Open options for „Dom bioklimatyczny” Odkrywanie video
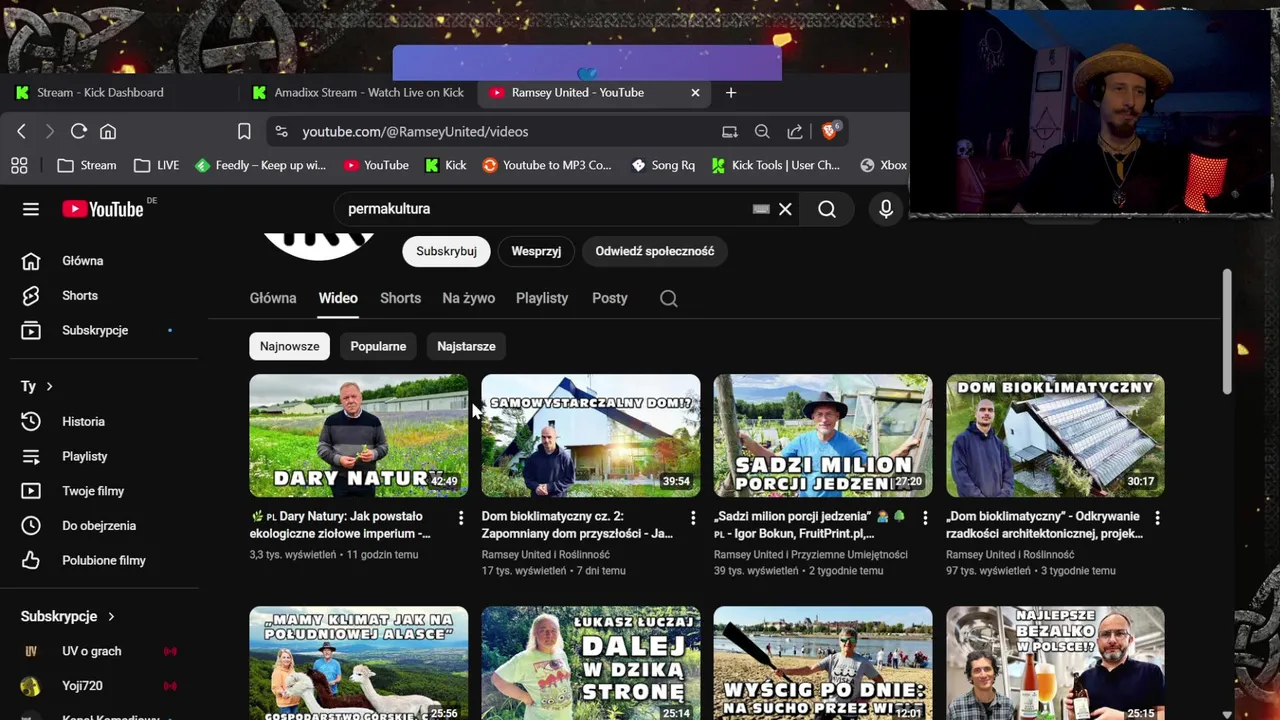The image size is (1280, 720). (1157, 517)
